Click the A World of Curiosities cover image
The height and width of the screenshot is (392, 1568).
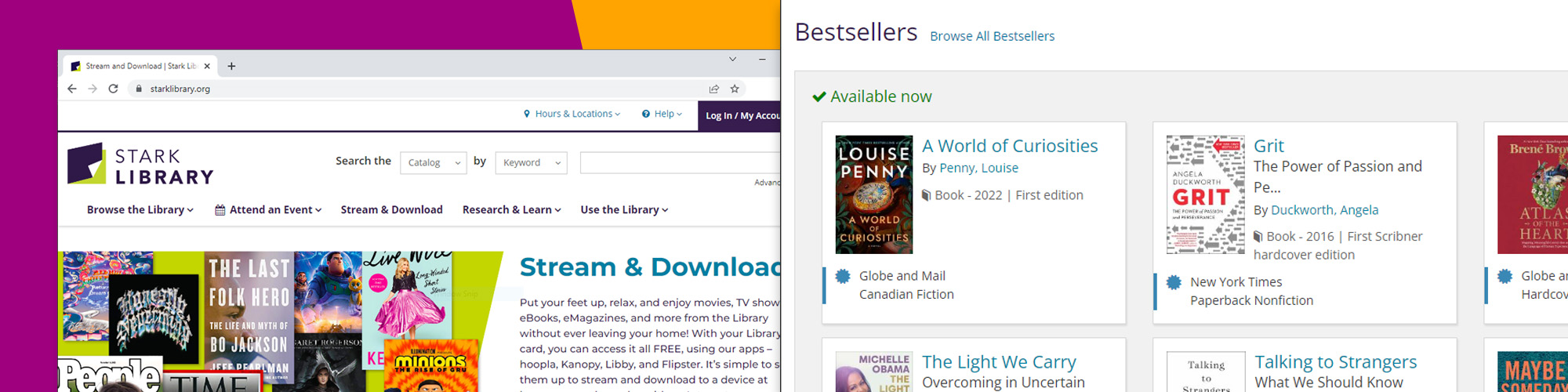tap(874, 194)
